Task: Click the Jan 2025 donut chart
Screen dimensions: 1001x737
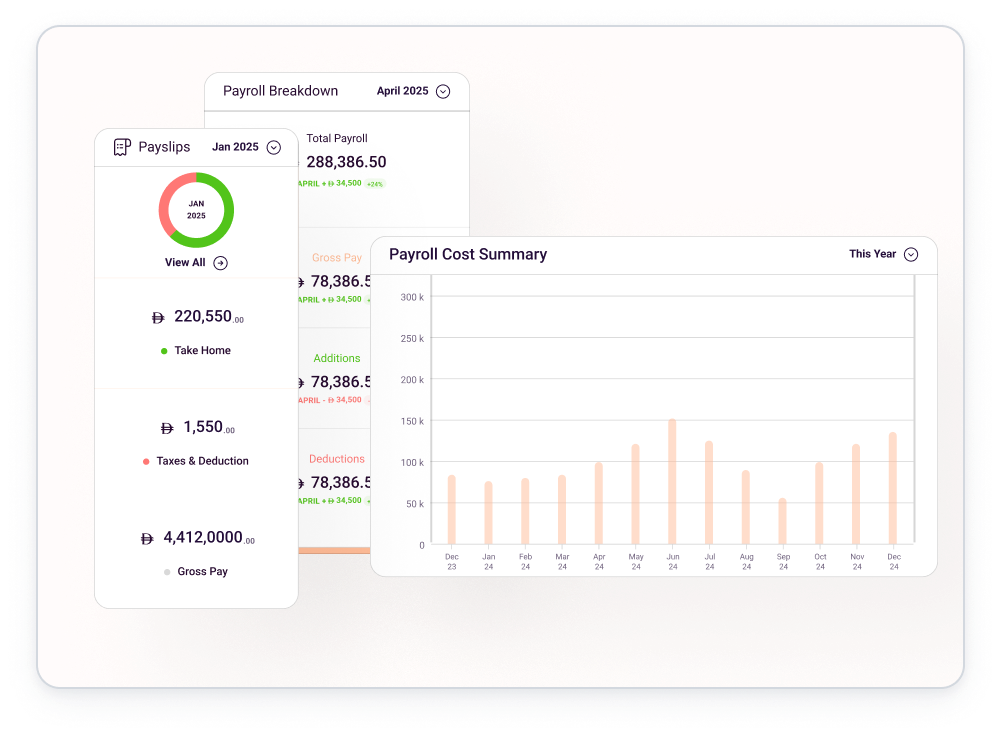Action: [x=196, y=210]
